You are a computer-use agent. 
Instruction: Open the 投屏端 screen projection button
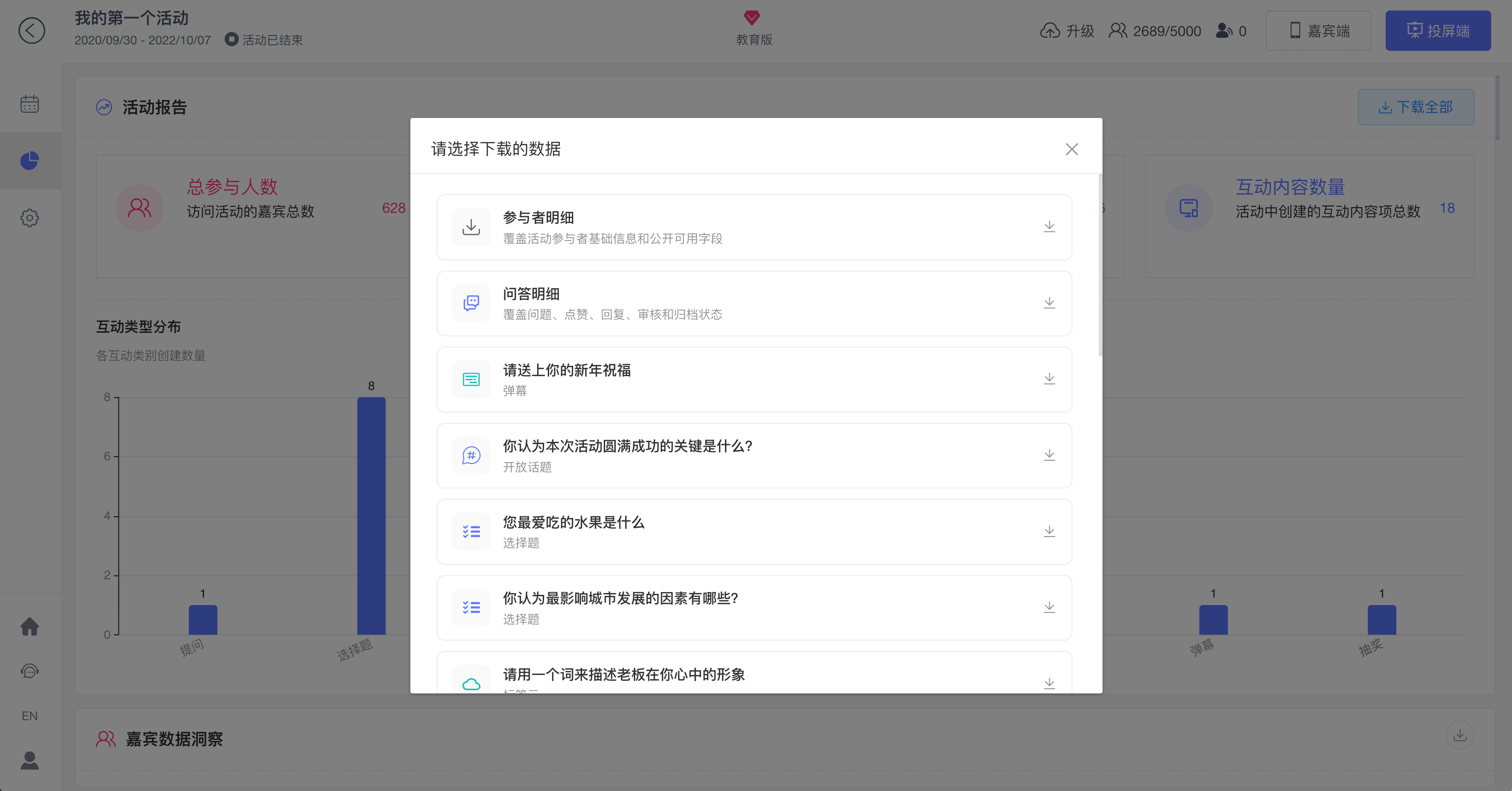point(1438,31)
